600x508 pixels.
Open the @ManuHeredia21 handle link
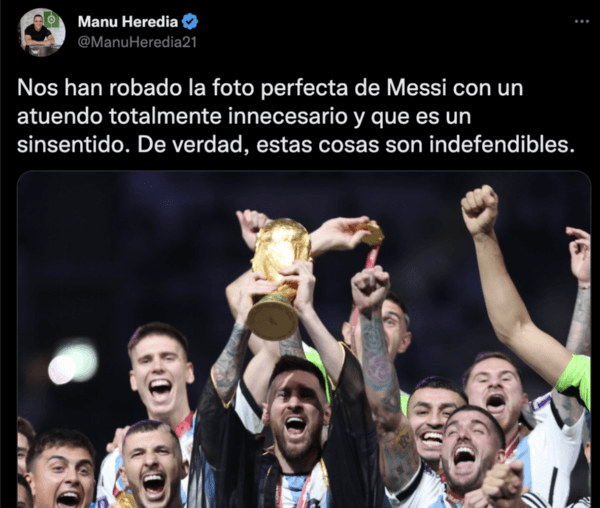tap(137, 42)
